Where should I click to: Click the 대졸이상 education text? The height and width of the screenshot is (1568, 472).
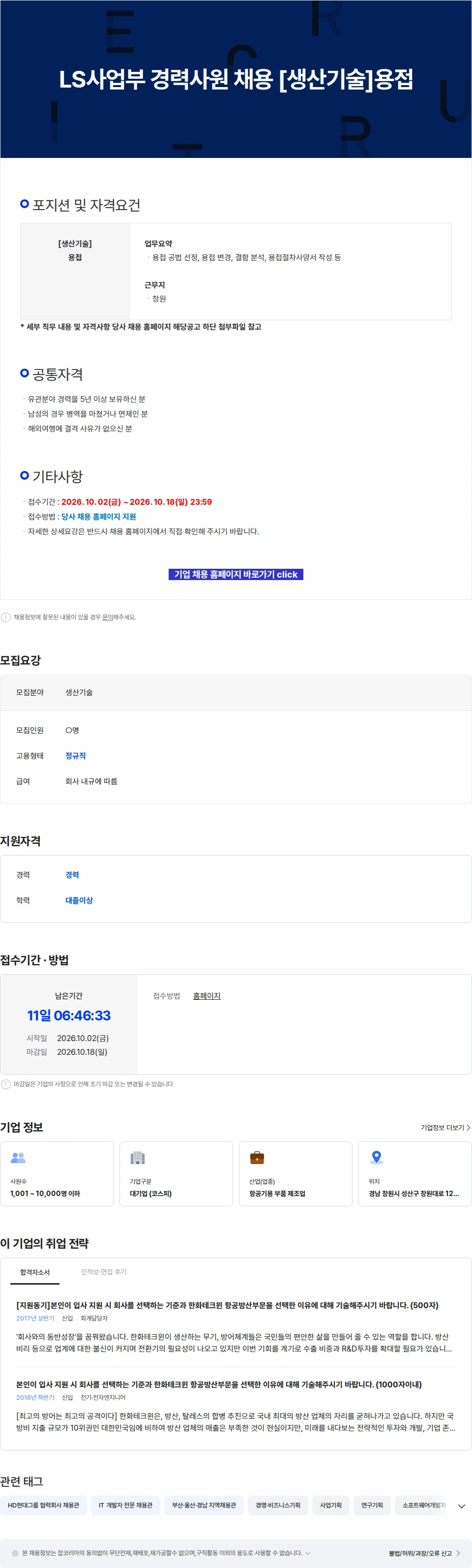(x=79, y=900)
